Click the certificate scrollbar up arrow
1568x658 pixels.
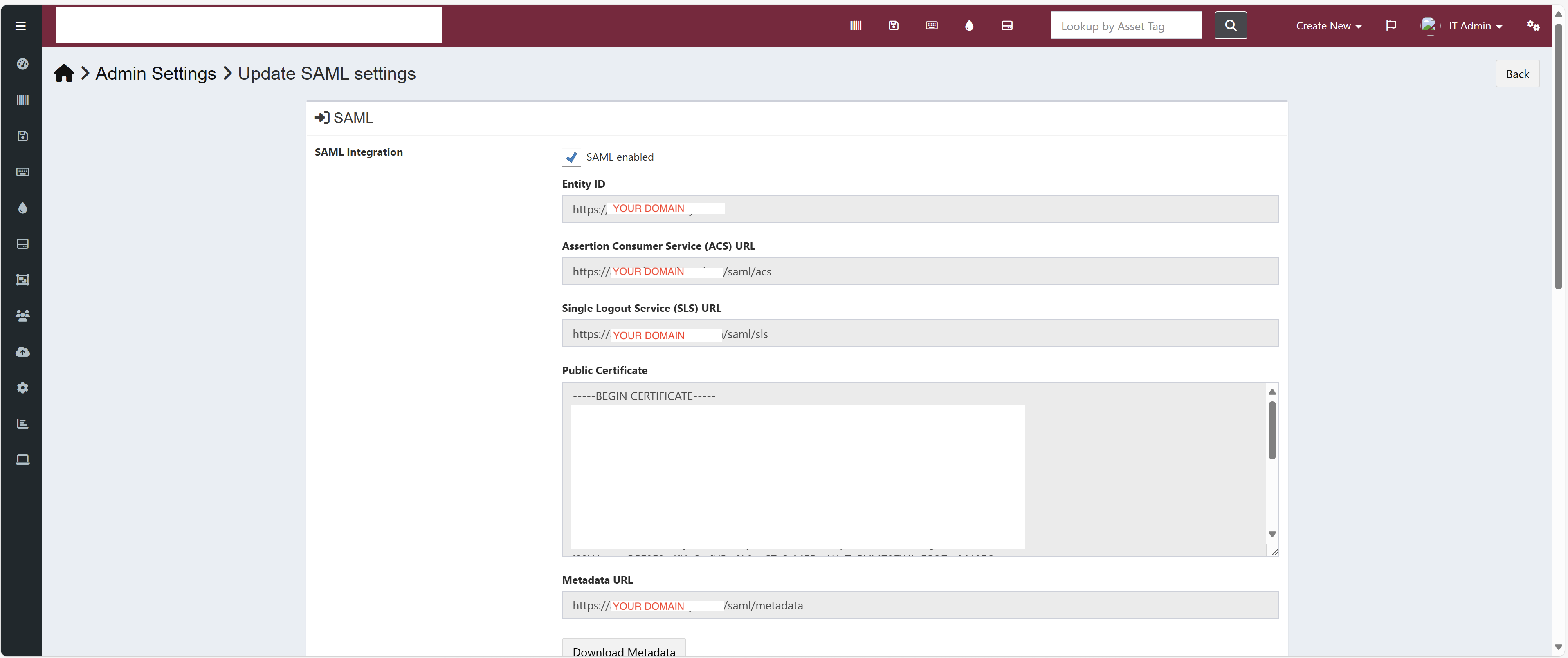click(1271, 392)
